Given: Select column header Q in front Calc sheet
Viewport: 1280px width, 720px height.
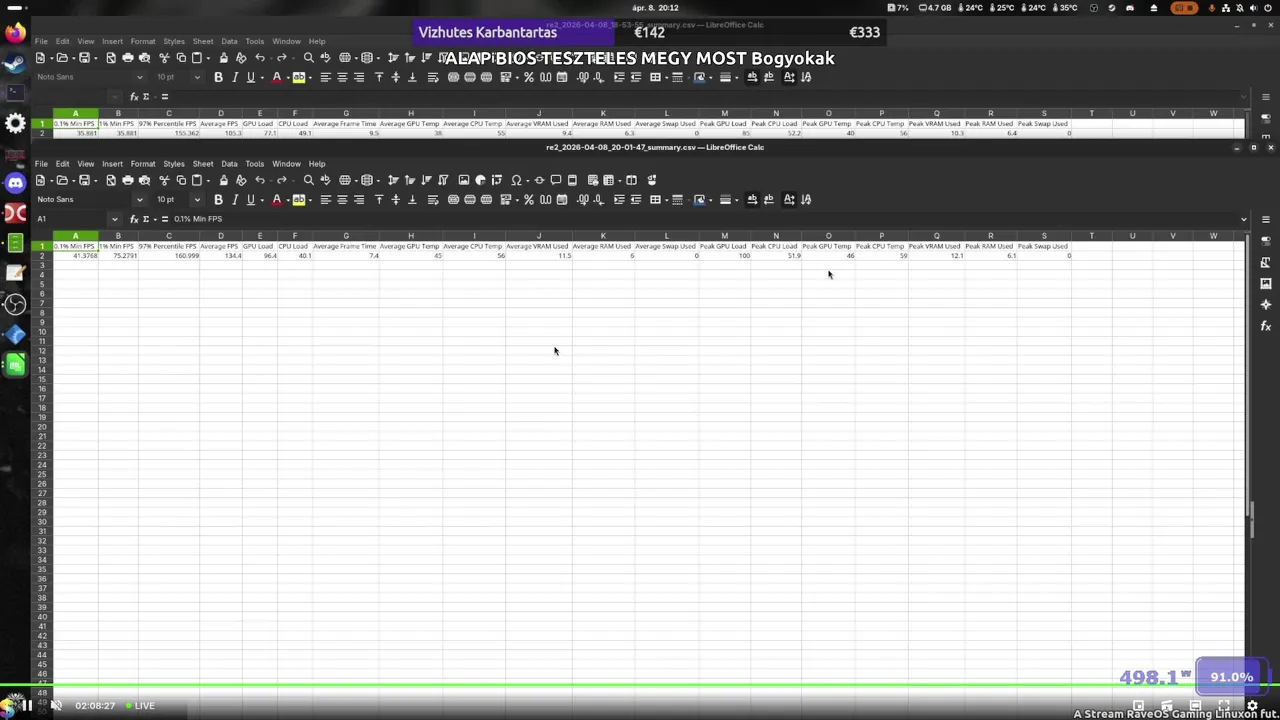Looking at the screenshot, I should click(x=937, y=236).
